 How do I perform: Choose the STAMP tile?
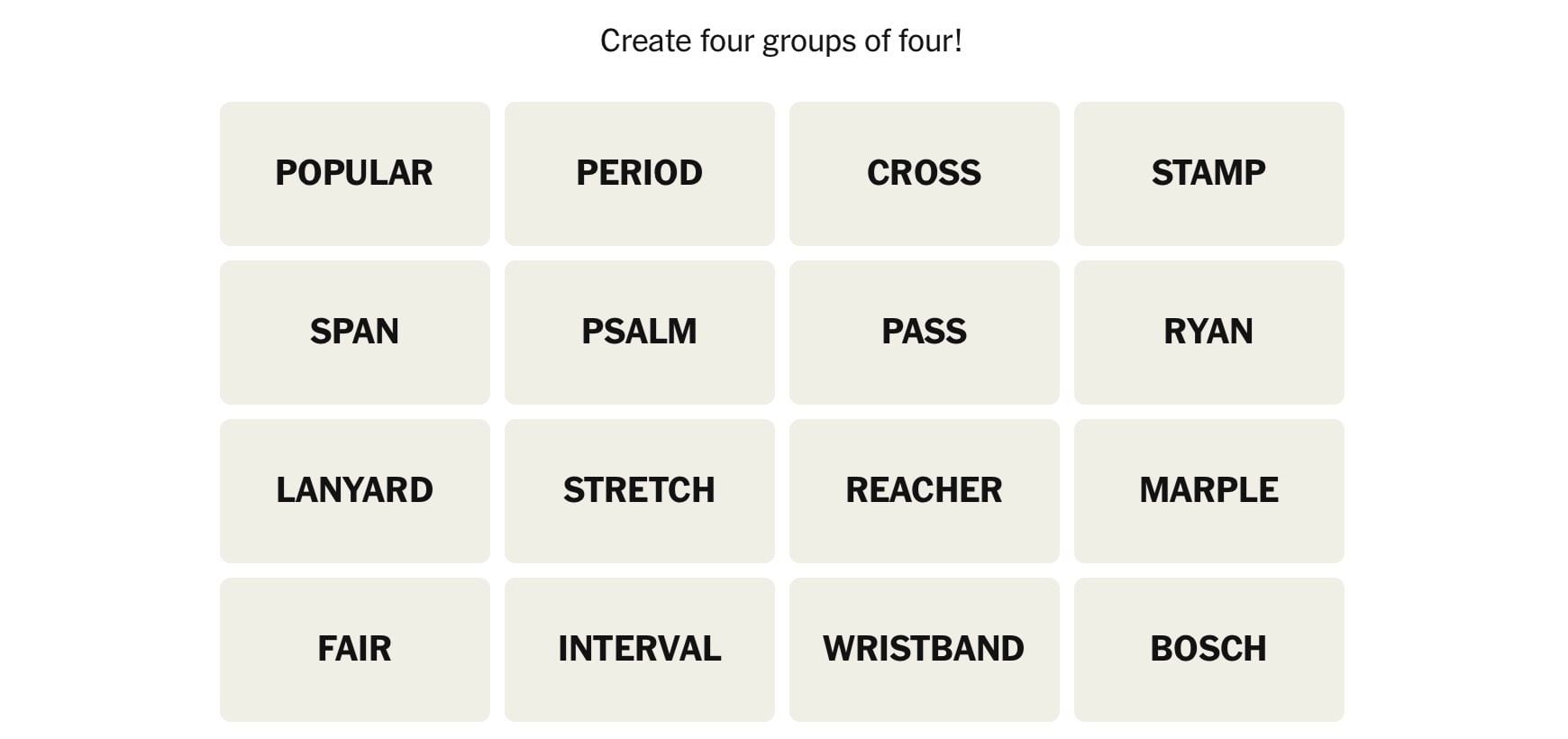(x=1208, y=173)
